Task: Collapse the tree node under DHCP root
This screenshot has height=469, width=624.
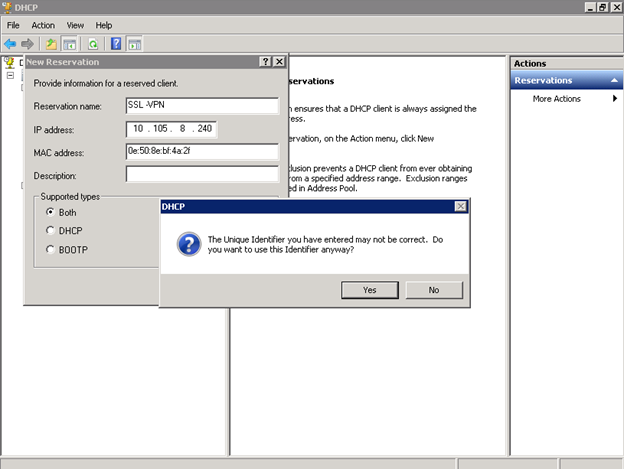Action: (10, 76)
